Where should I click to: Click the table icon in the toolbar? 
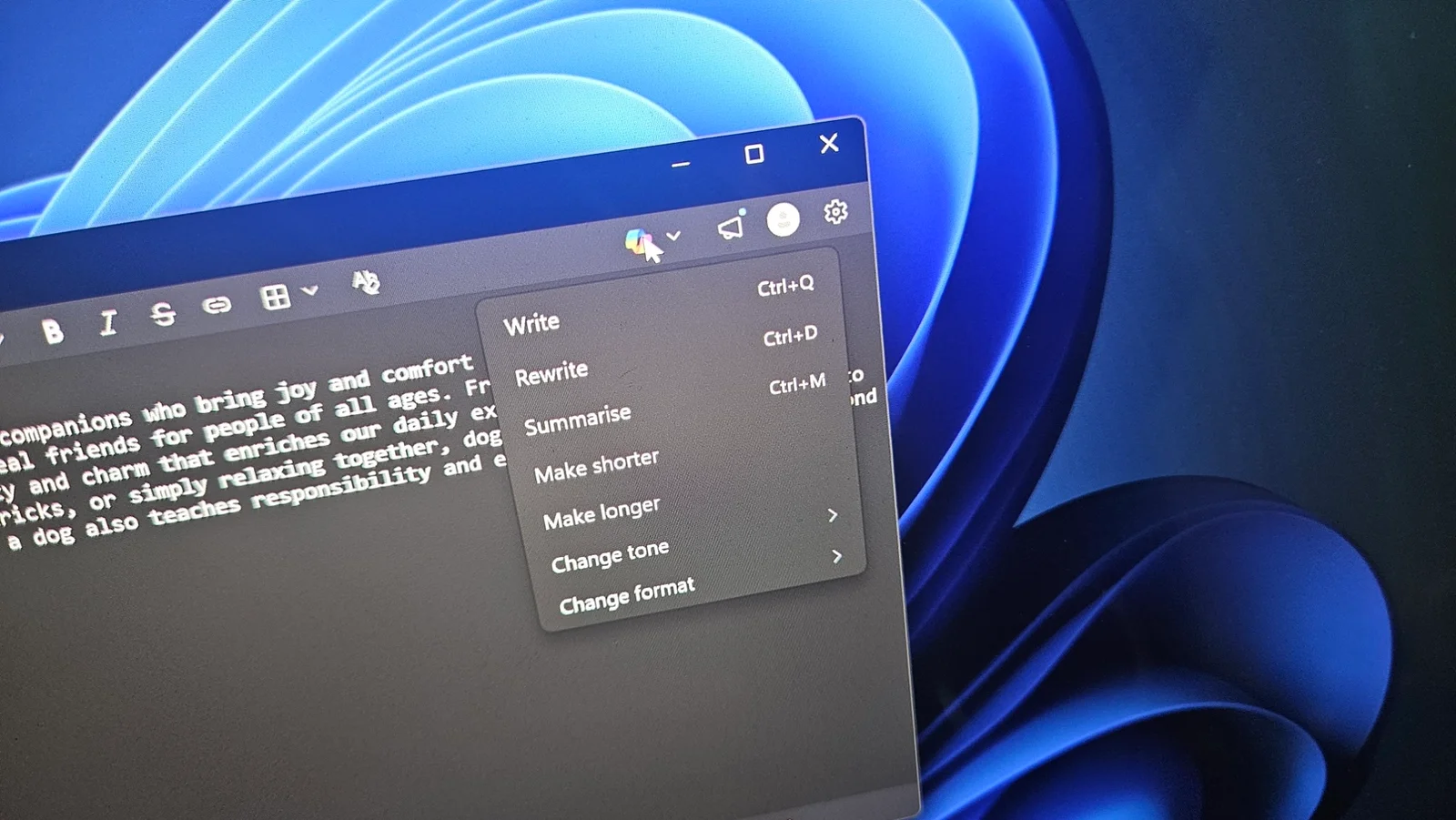275,297
